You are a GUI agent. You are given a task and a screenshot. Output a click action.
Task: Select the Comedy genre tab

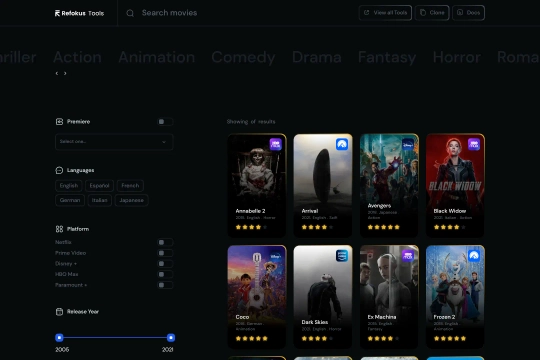(243, 57)
